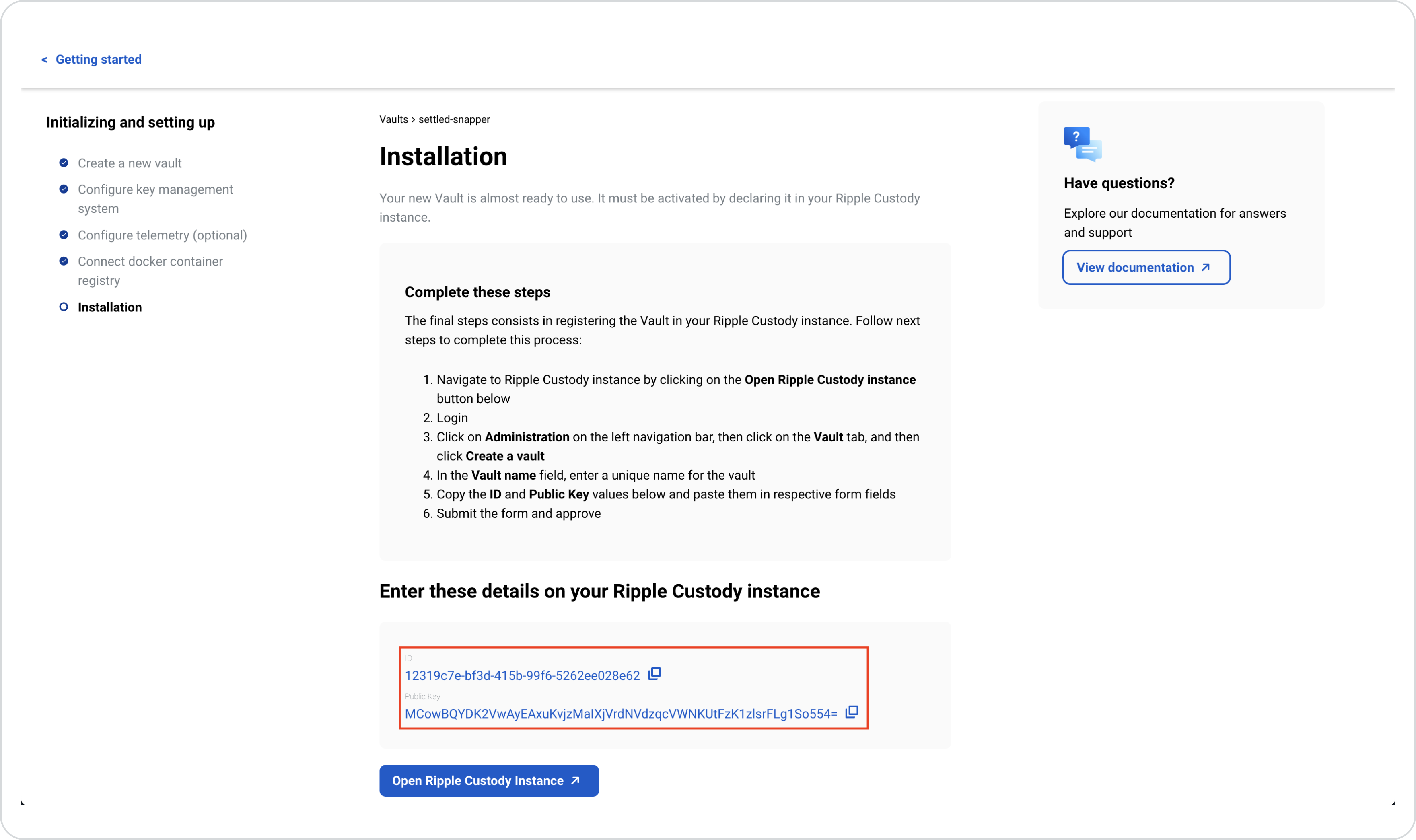1416x840 pixels.
Task: Select the Installation step
Action: coord(110,307)
